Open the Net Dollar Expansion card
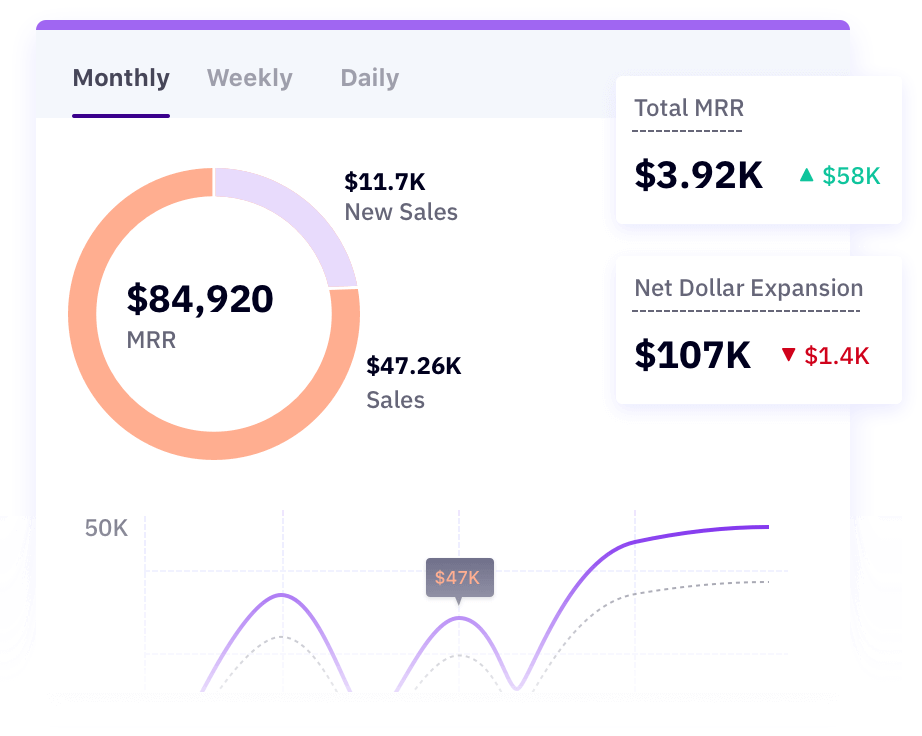The width and height of the screenshot is (922, 736). [760, 330]
